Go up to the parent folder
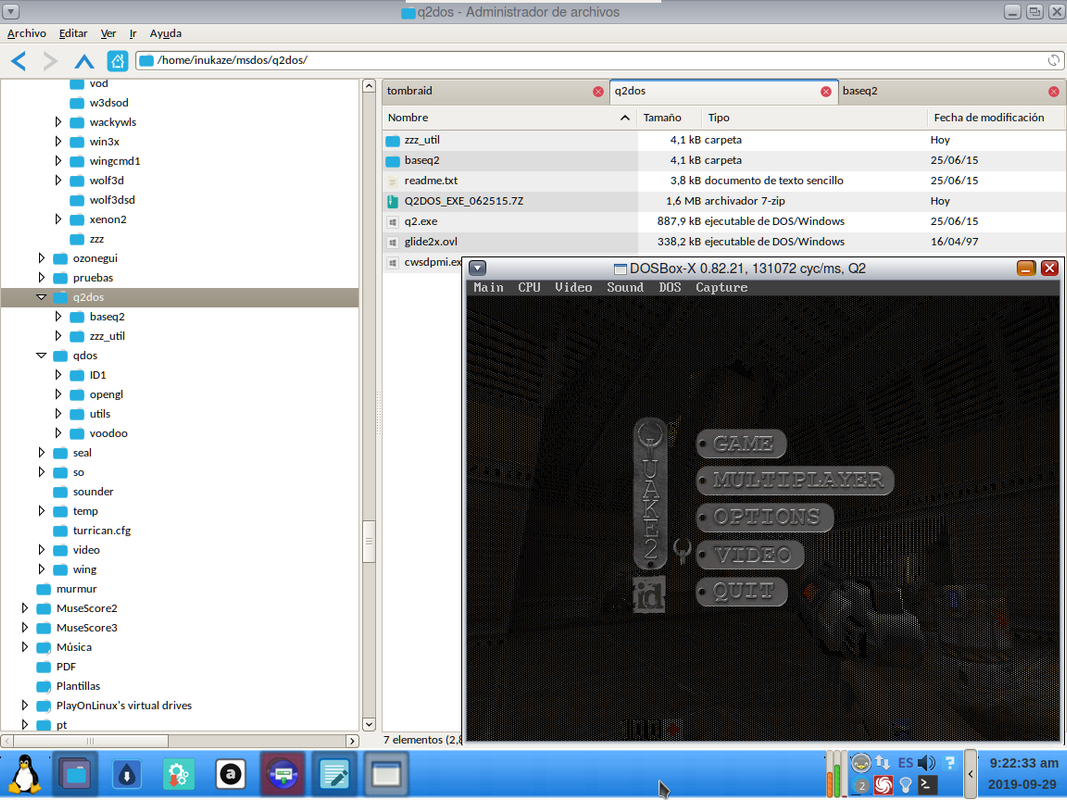The image size is (1067, 800). point(84,61)
